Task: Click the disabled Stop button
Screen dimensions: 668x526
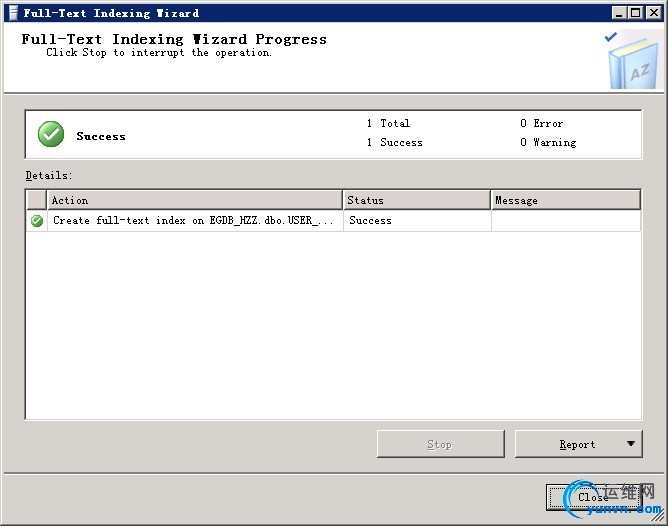Action: click(x=441, y=444)
